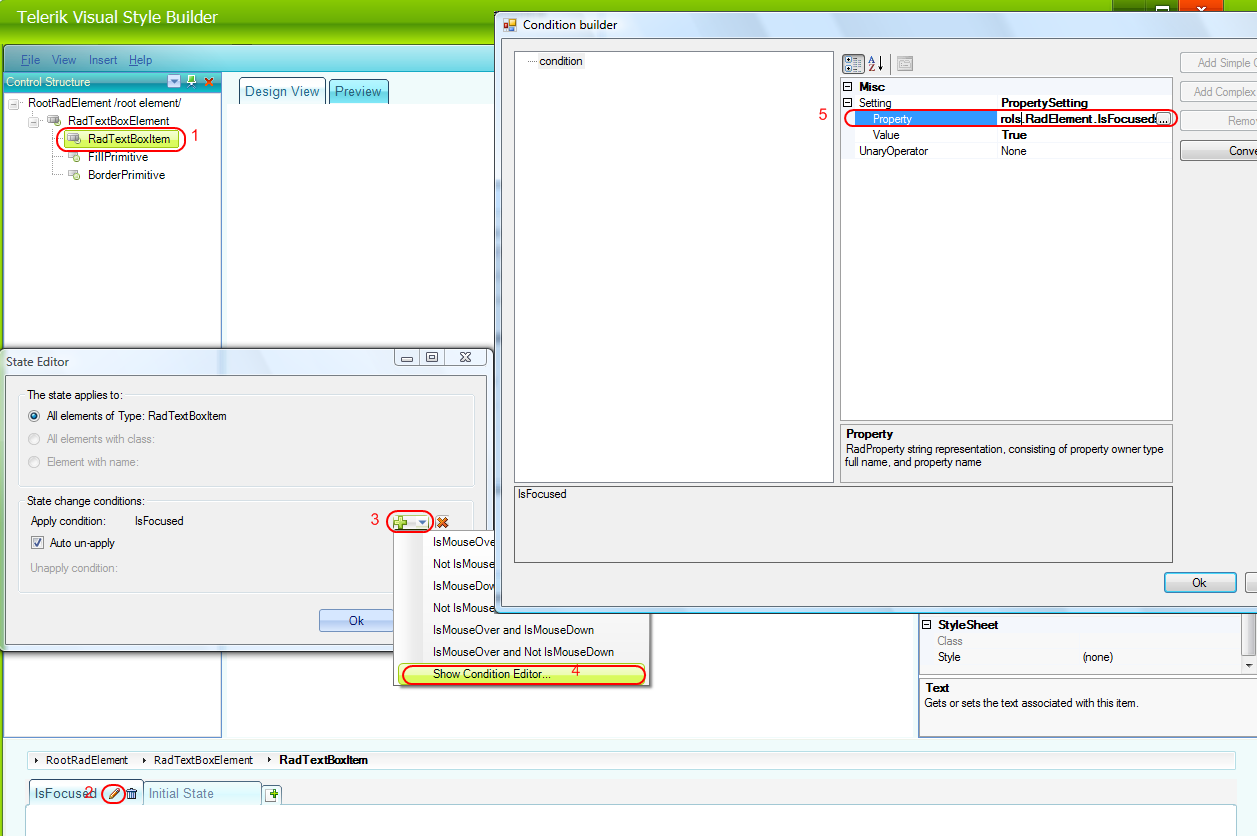Click Ok in the Condition builder
This screenshot has width=1257, height=836.
(1199, 583)
